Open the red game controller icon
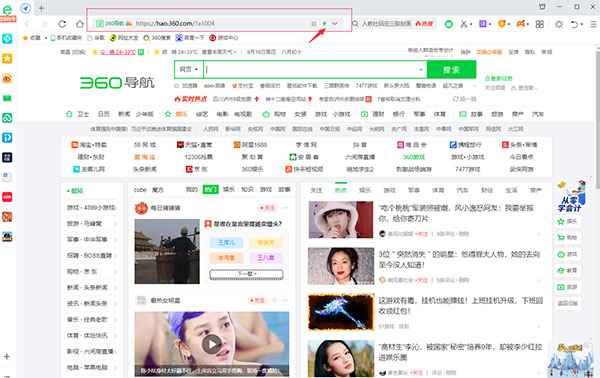 pos(520,24)
